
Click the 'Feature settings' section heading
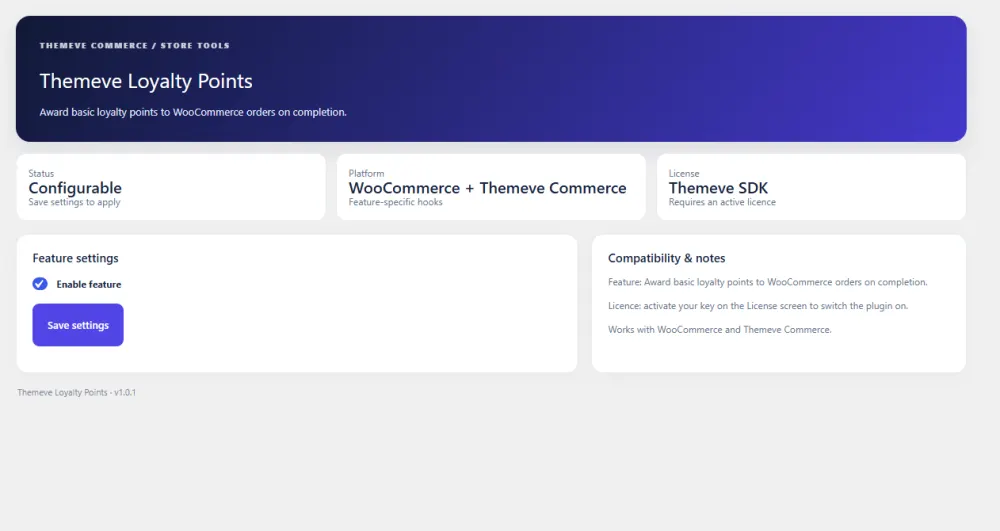[x=75, y=258]
